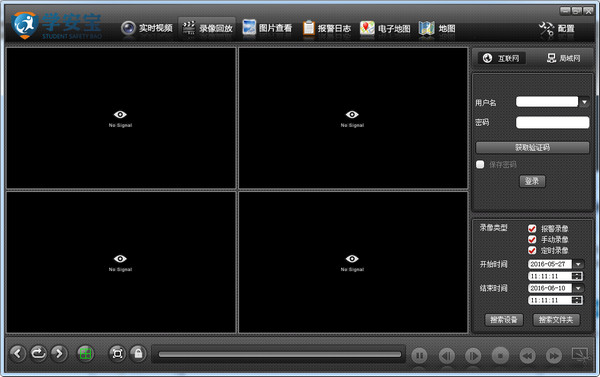
Task: Uncheck the 定时录像 scheduled recording checkbox
Action: [x=532, y=250]
